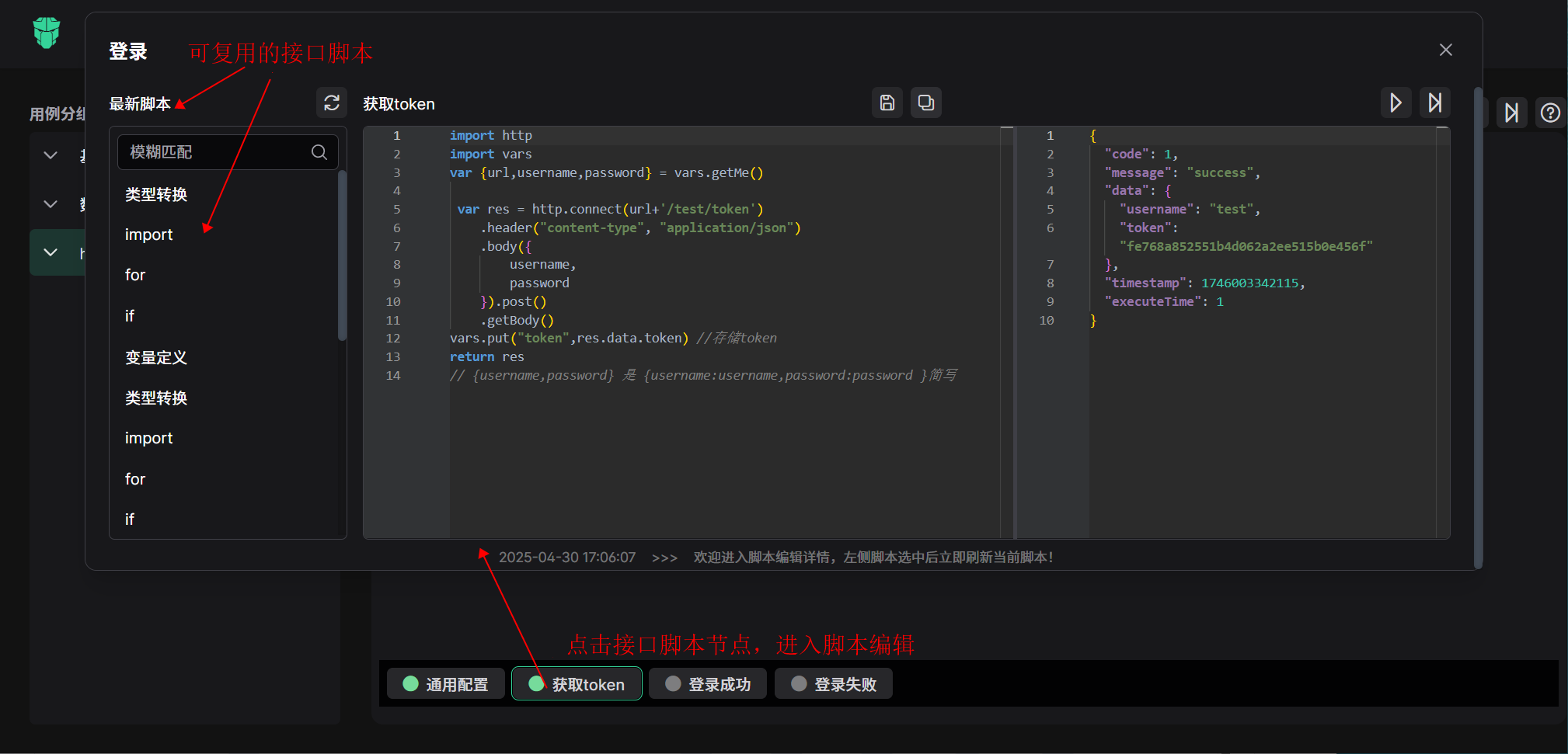The width and height of the screenshot is (1568, 754).
Task: Select the topmost 类型转换 snippet in the list
Action: (156, 194)
